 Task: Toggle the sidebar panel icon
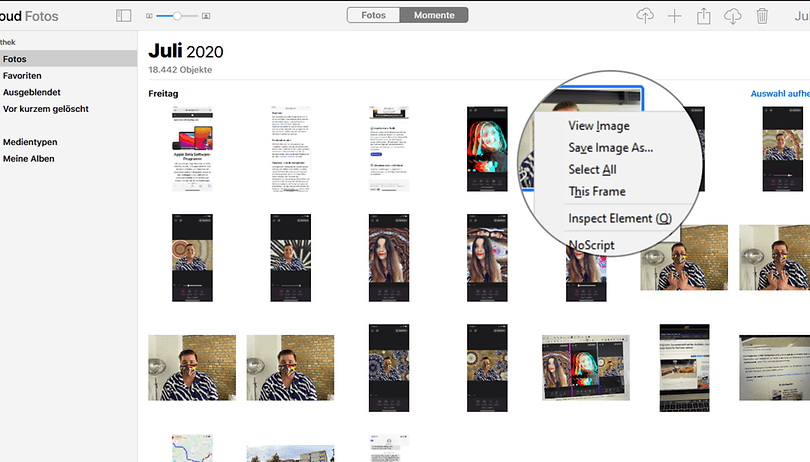[x=123, y=16]
